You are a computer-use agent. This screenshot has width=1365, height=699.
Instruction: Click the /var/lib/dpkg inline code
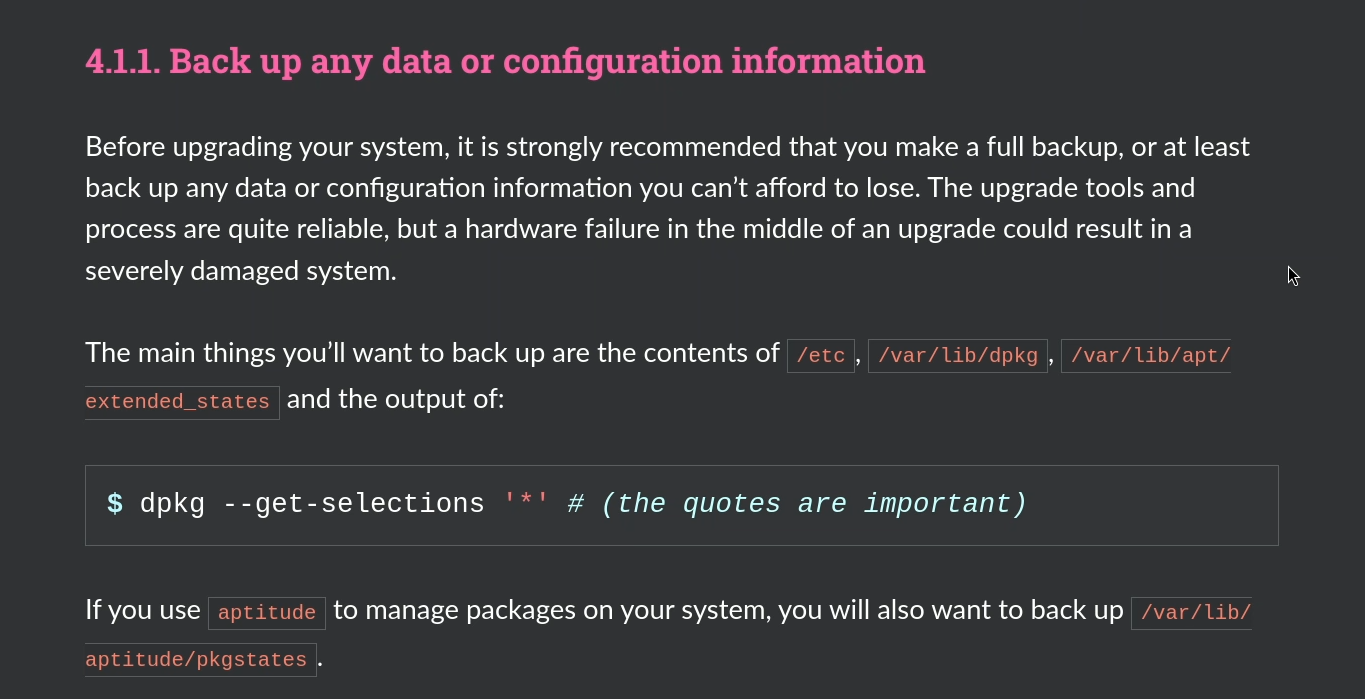coord(958,356)
